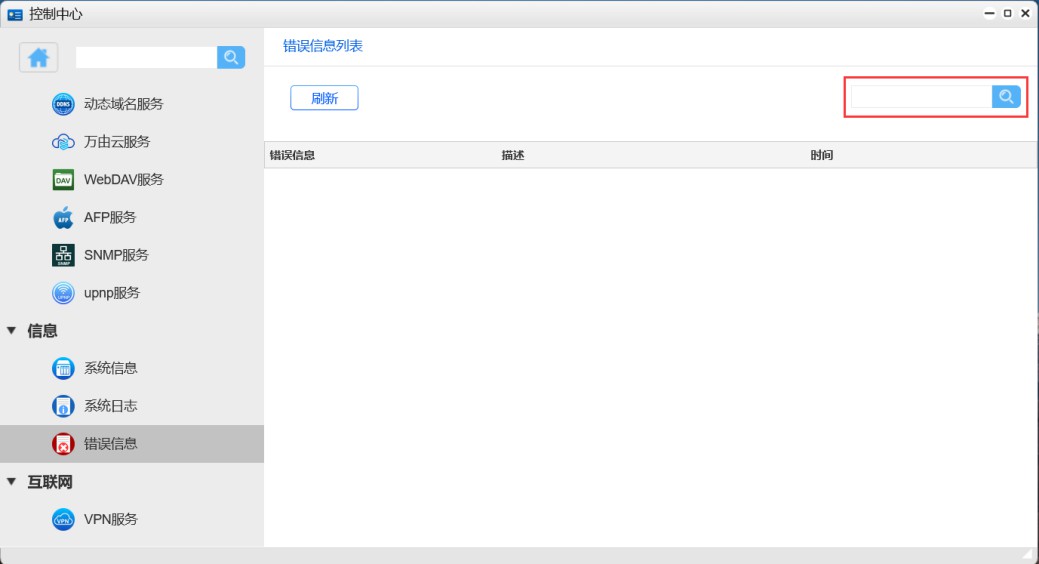This screenshot has height=564, width=1039.
Task: Sort by the 描述 column header
Action: pyautogui.click(x=512, y=155)
